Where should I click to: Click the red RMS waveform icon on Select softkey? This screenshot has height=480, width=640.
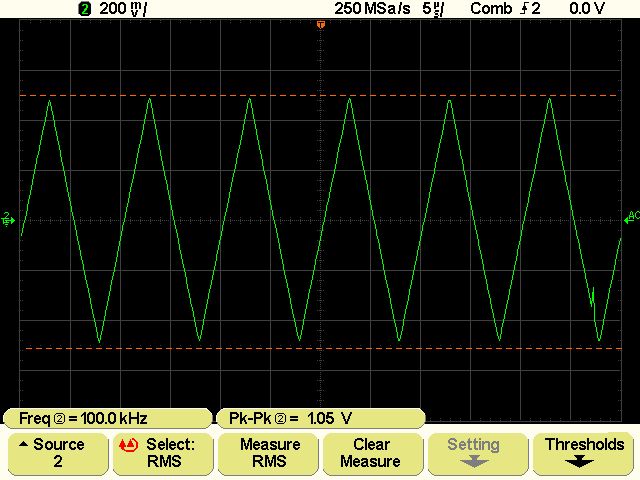[128, 445]
